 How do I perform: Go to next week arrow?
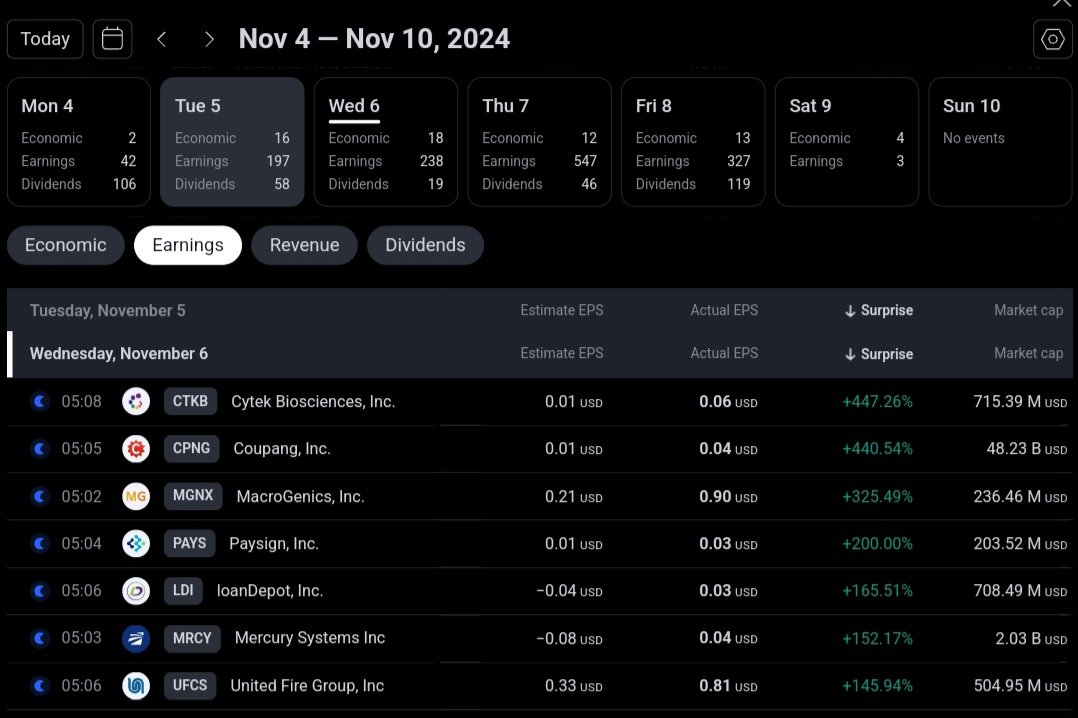(x=209, y=39)
